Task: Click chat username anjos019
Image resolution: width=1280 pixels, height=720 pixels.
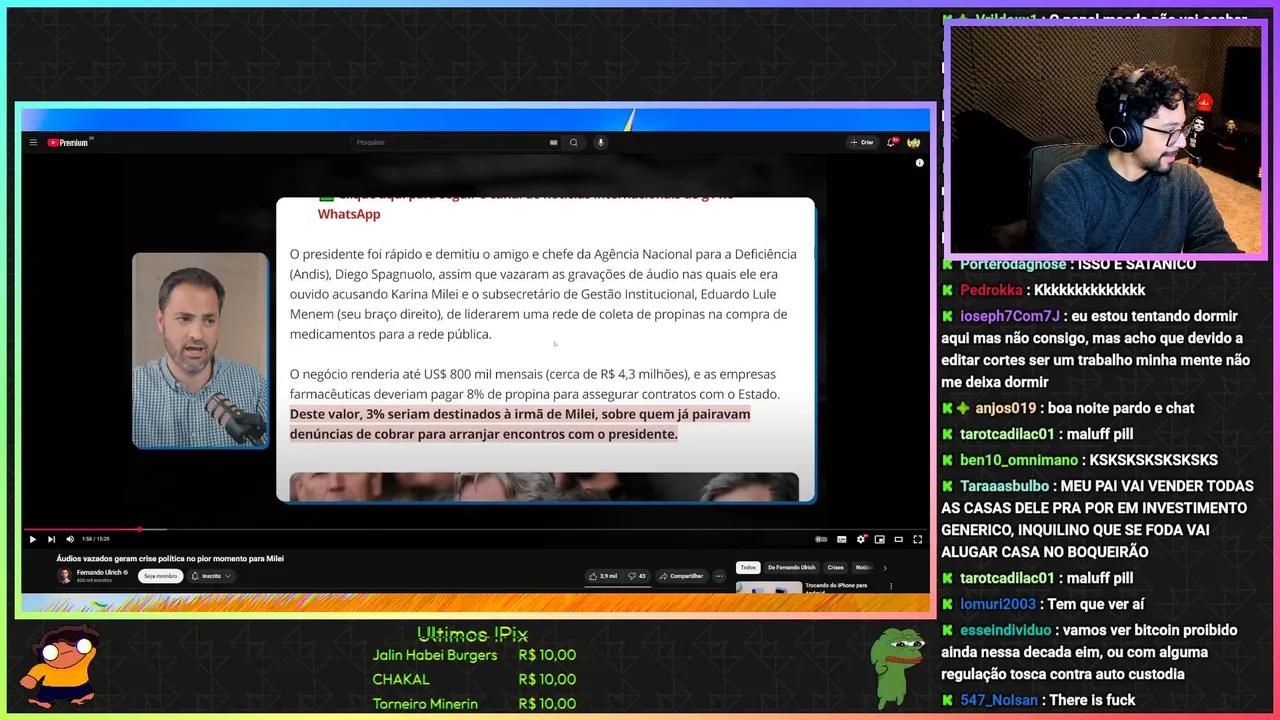Action: (1005, 408)
